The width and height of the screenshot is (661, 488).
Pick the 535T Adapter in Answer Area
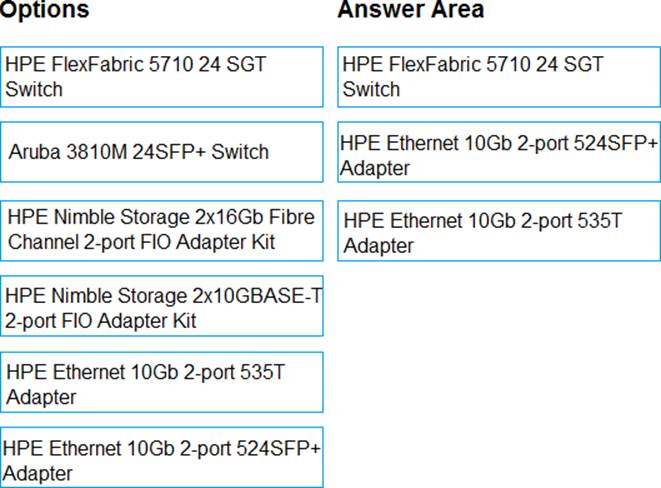498,232
